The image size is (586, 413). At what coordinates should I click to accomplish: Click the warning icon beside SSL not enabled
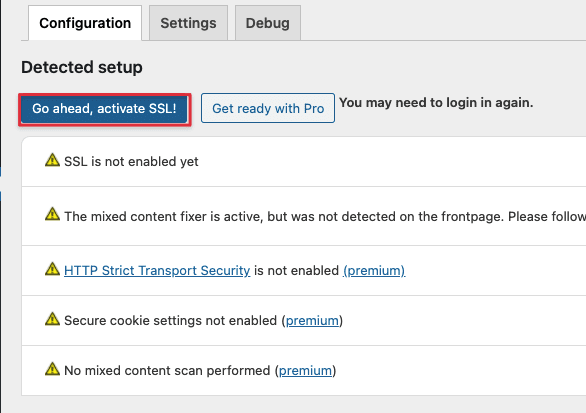point(52,160)
